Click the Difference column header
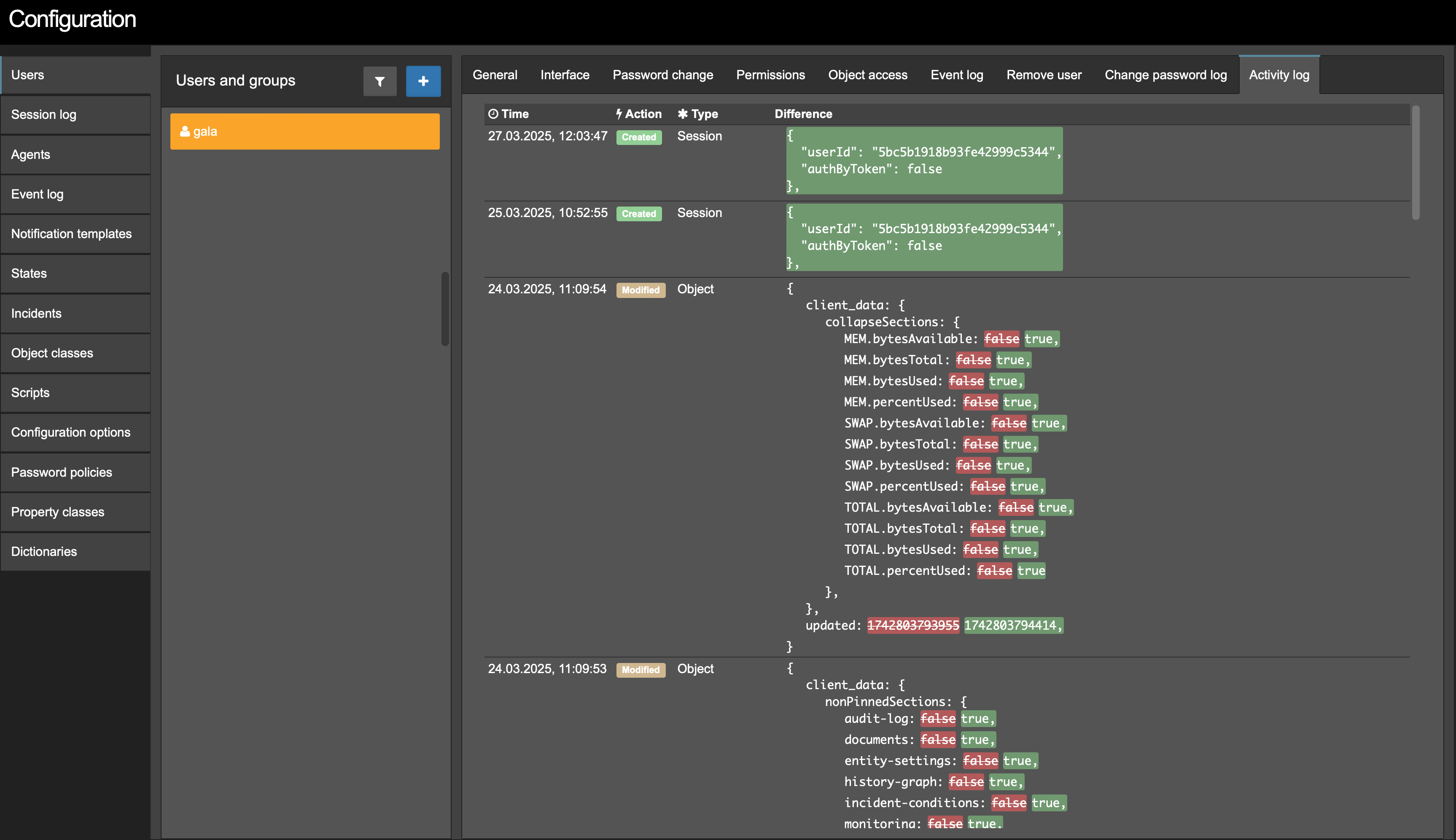Viewport: 1456px width, 840px height. [803, 114]
